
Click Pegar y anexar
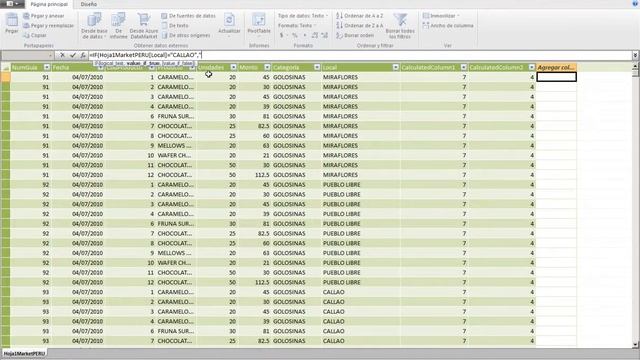[x=44, y=16]
